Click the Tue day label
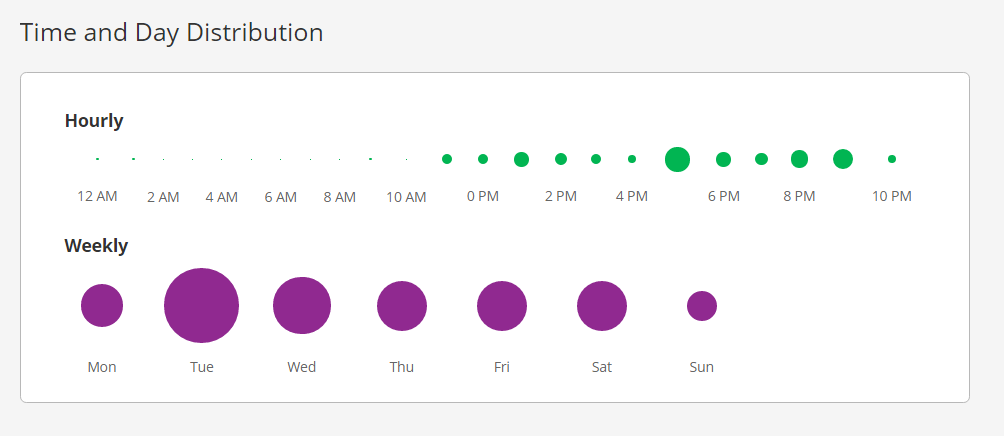1004x436 pixels. tap(202, 367)
